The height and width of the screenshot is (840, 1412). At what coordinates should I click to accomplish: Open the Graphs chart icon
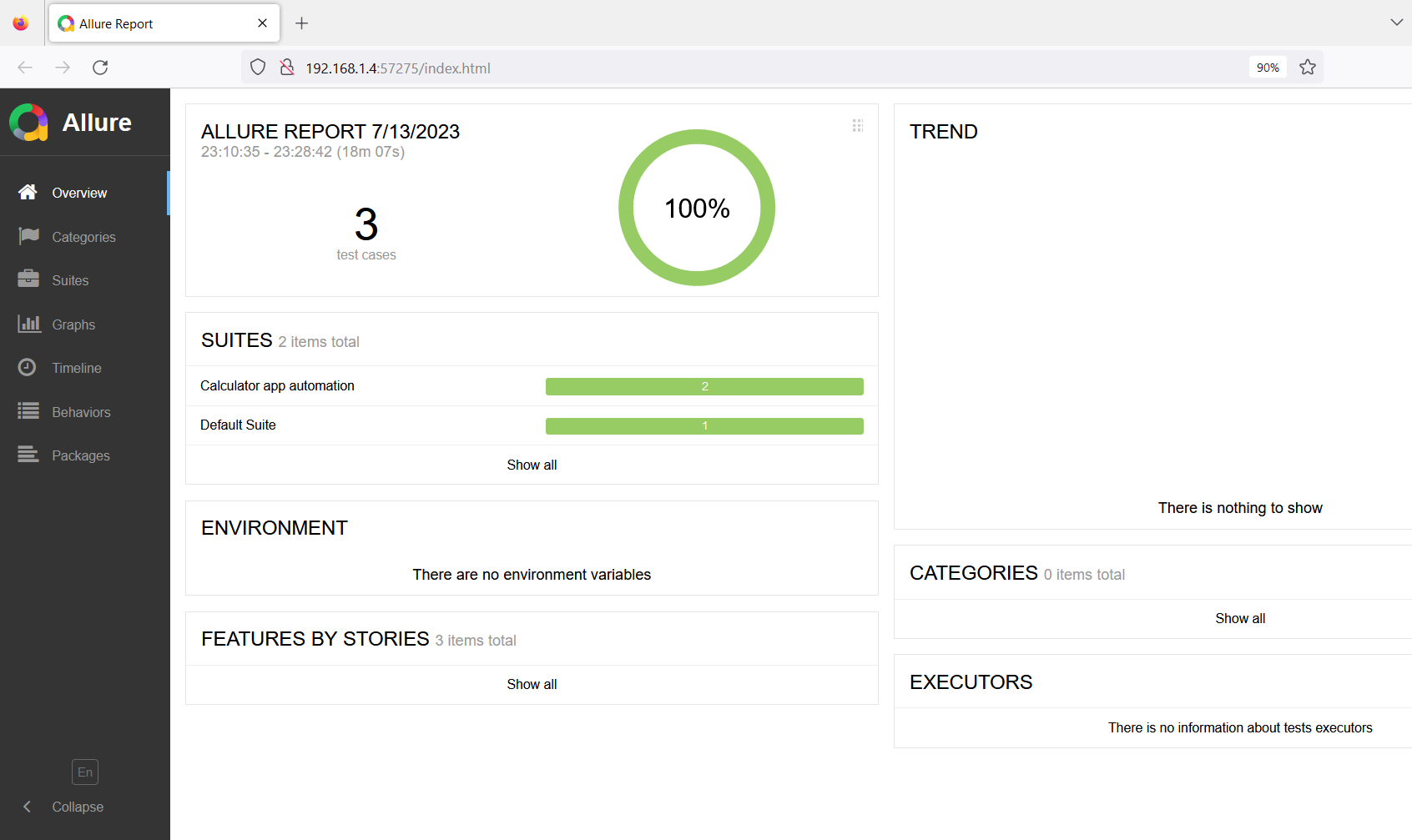[28, 324]
